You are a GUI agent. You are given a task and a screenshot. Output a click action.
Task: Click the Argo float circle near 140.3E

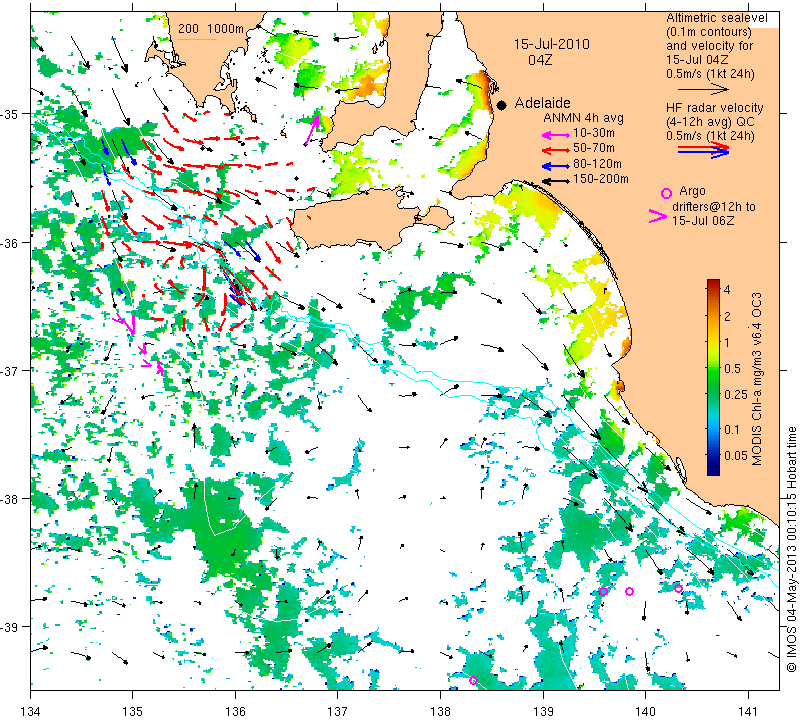[x=679, y=588]
